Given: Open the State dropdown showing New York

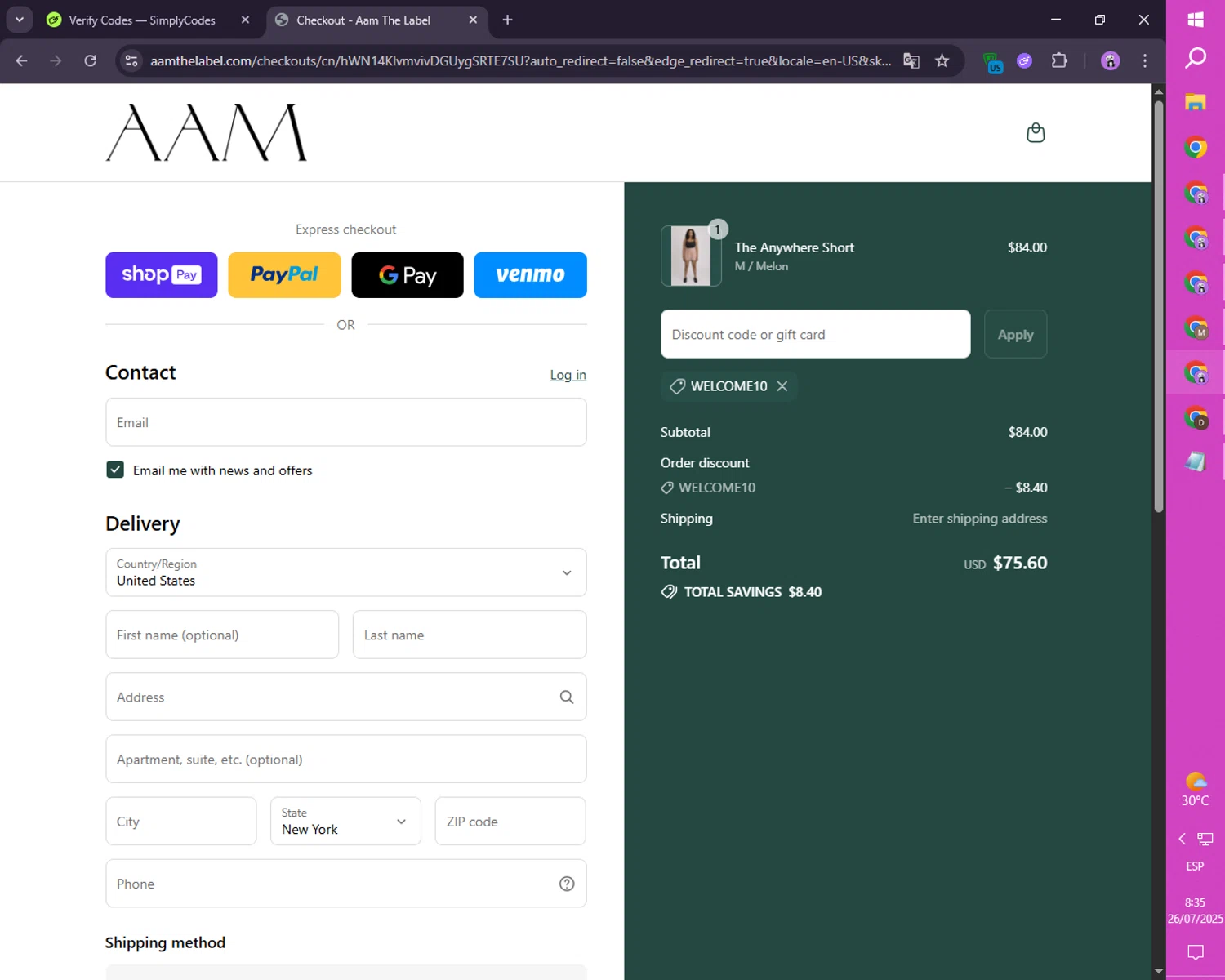Looking at the screenshot, I should (345, 822).
